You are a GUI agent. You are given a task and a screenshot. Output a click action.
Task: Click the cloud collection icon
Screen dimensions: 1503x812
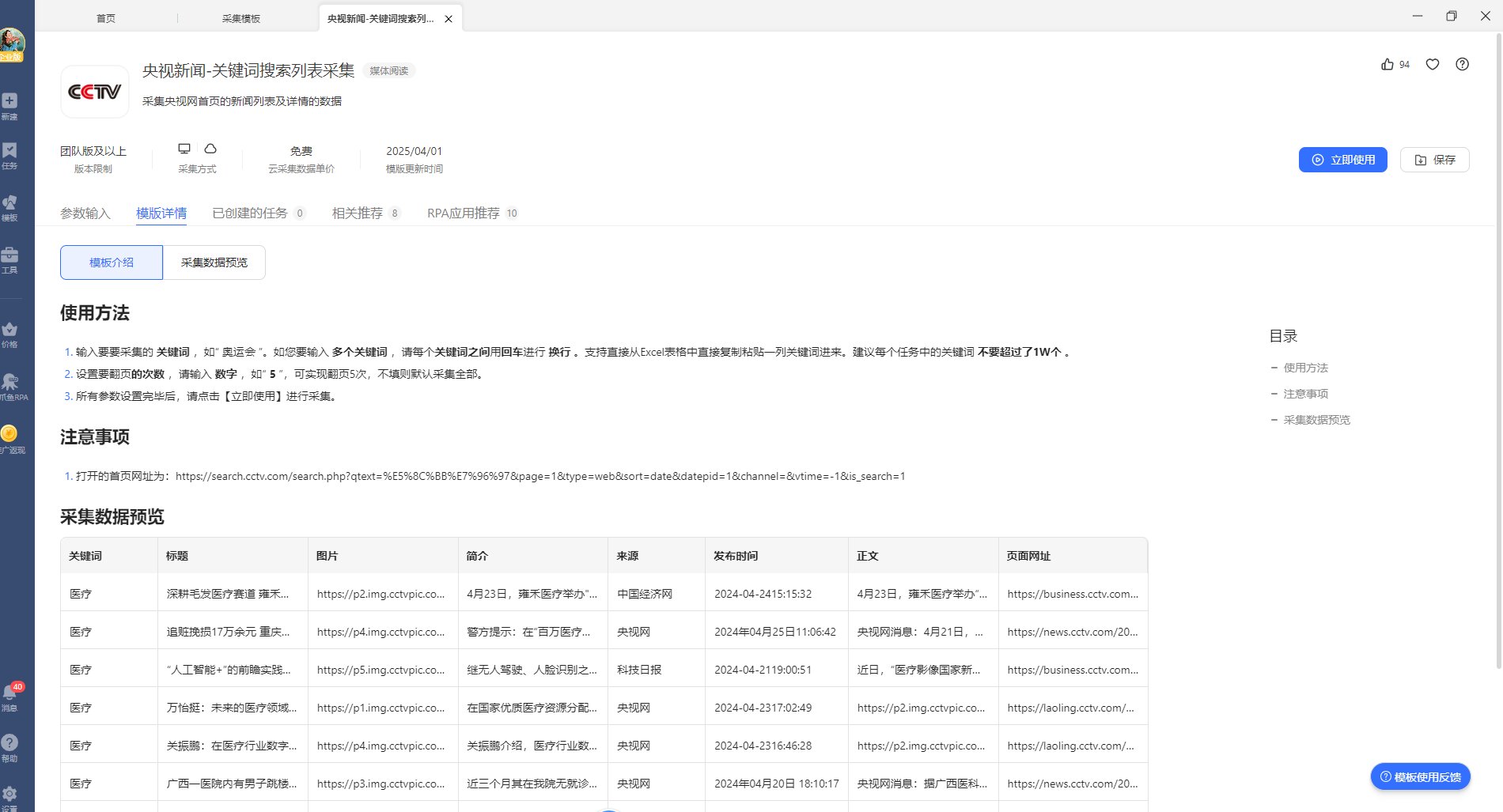[x=210, y=149]
